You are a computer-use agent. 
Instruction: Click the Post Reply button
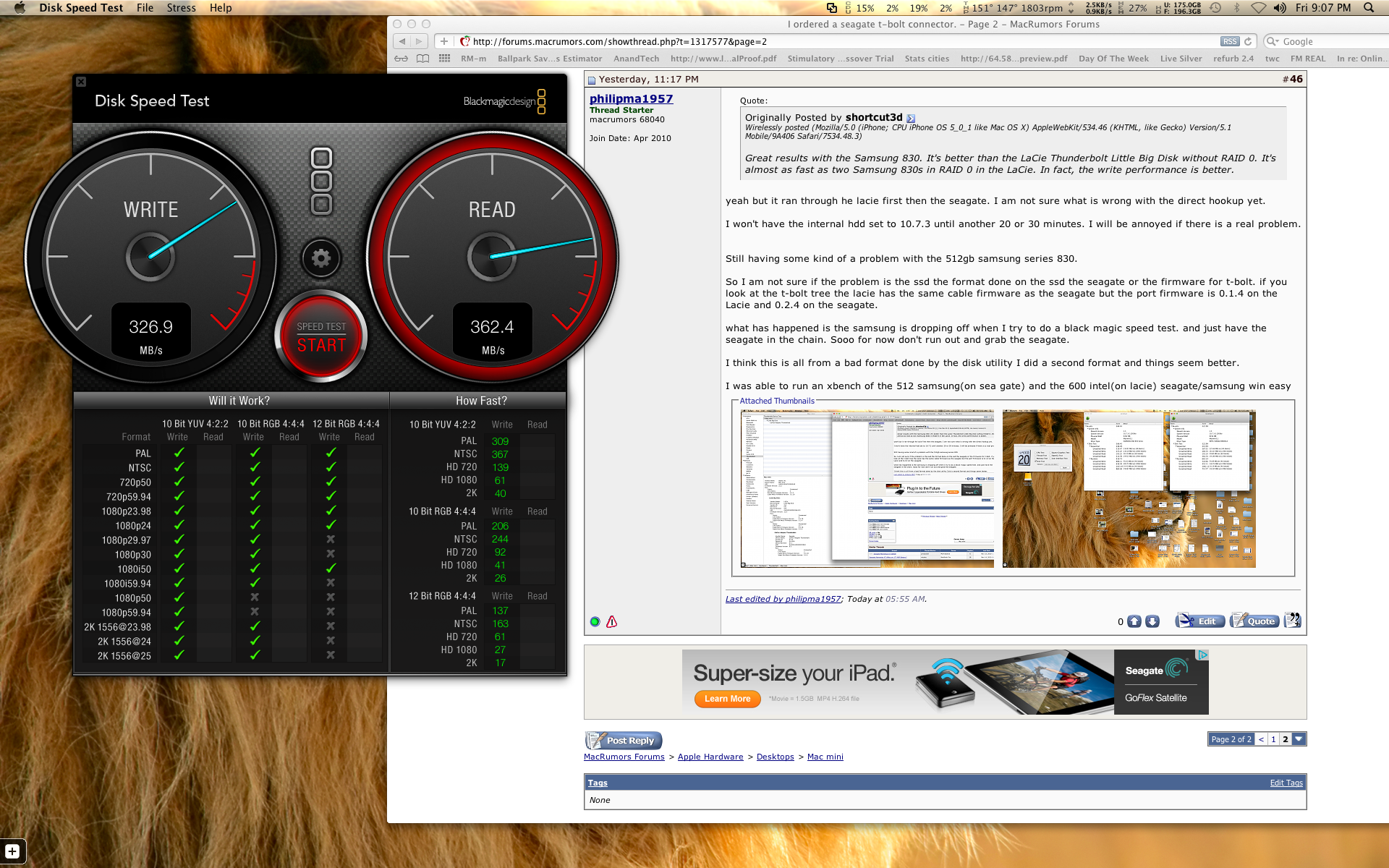(624, 740)
